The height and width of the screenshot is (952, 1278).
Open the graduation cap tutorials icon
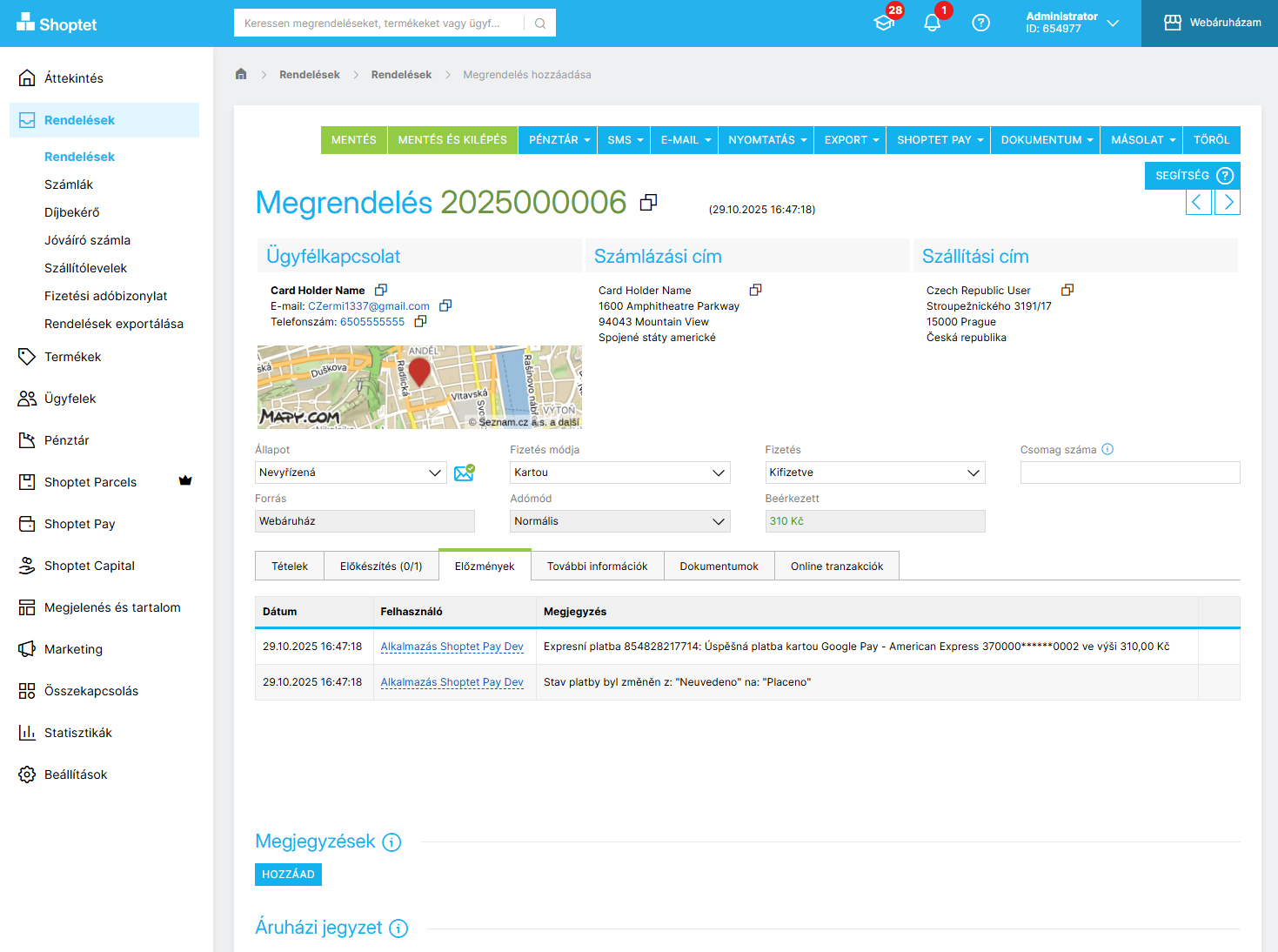(884, 23)
